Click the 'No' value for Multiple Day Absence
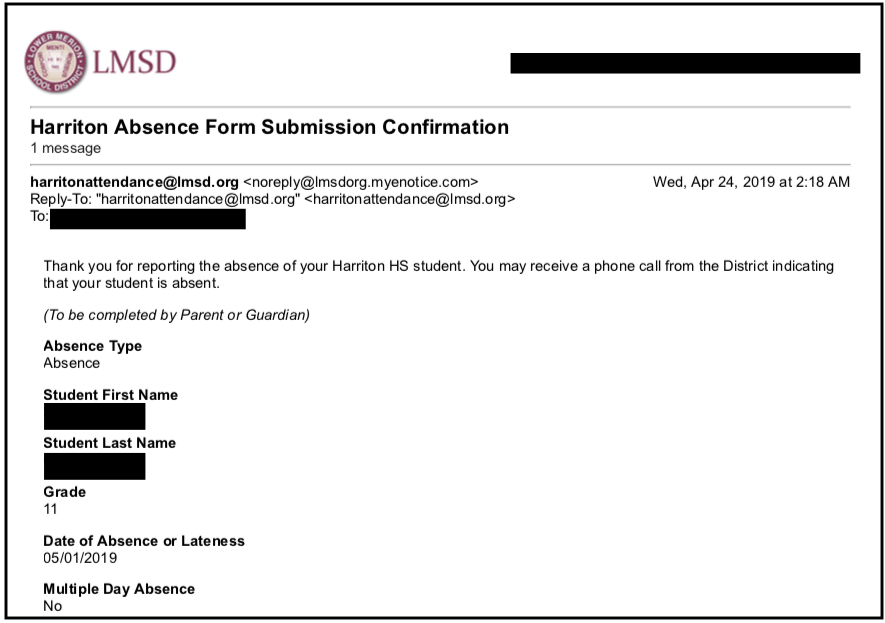This screenshot has height=623, width=885. pyautogui.click(x=52, y=606)
